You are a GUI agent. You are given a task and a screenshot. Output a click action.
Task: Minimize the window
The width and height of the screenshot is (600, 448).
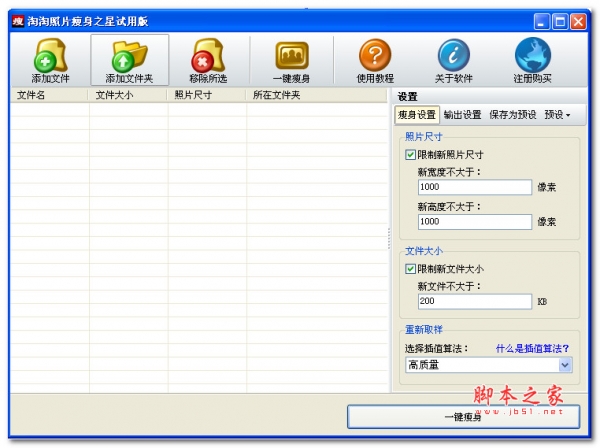coord(541,22)
